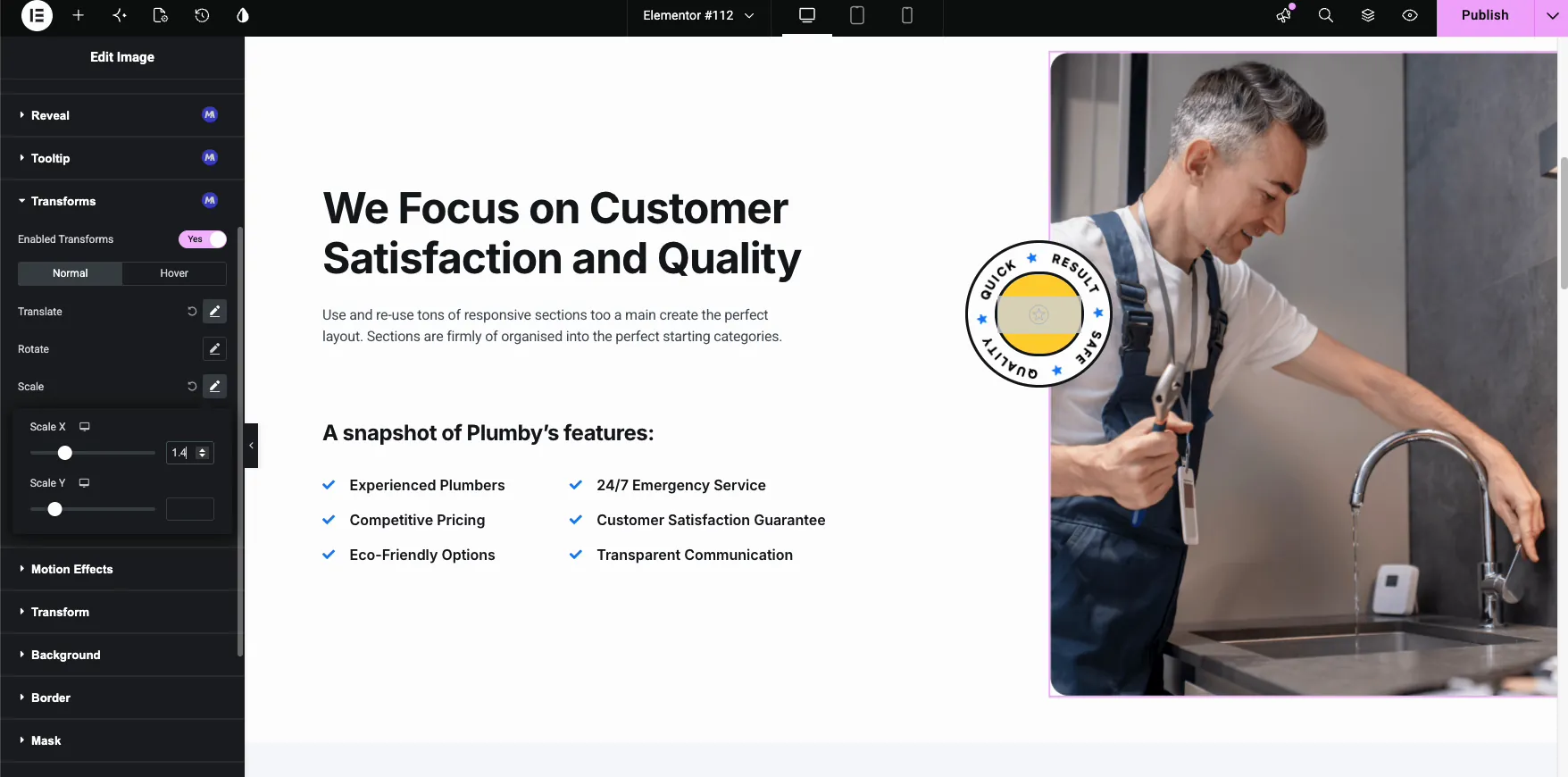Select the 'A snapshot of Plumby's features' heading
Viewport: 1568px width, 777px height.
(488, 433)
